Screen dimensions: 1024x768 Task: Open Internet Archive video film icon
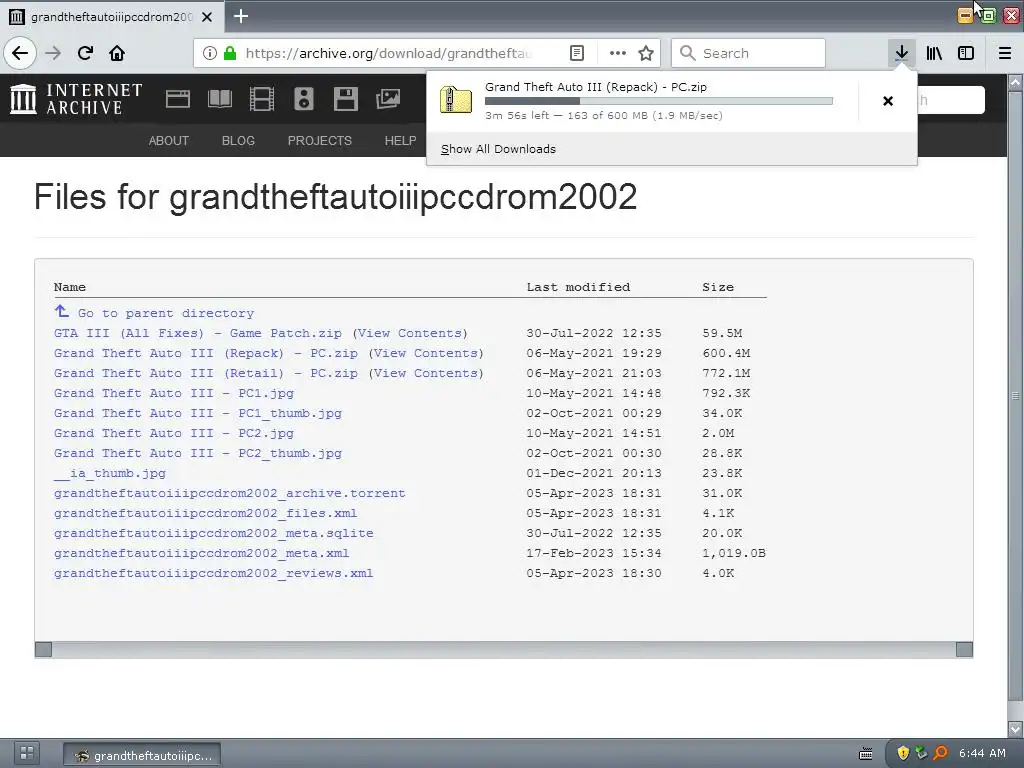point(262,99)
